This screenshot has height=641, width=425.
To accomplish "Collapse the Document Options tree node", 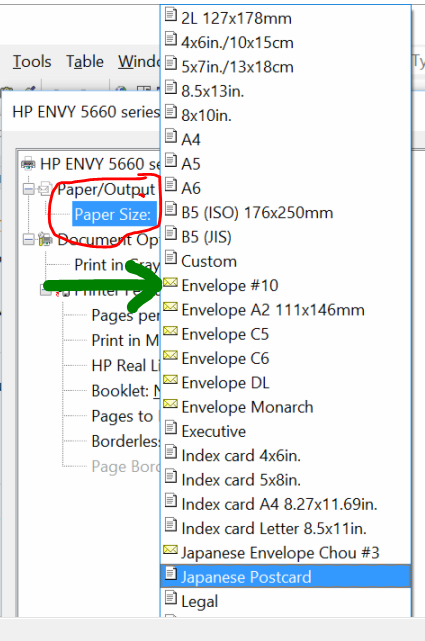I will coord(28,240).
